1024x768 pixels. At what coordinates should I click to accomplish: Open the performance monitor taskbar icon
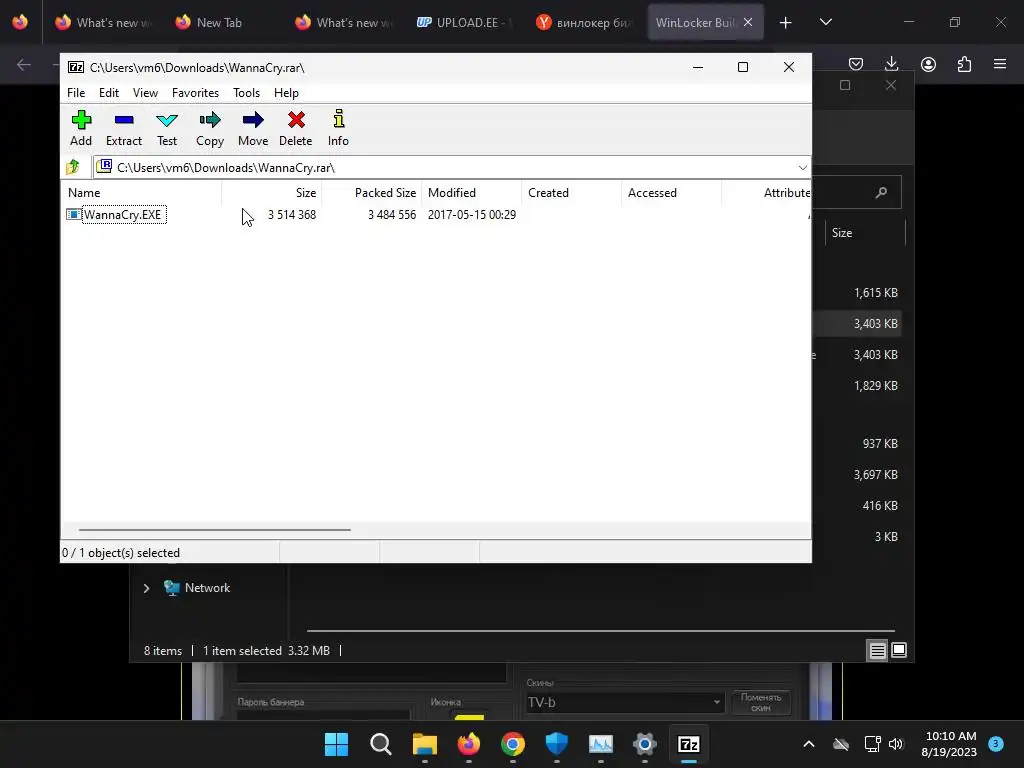[x=600, y=744]
